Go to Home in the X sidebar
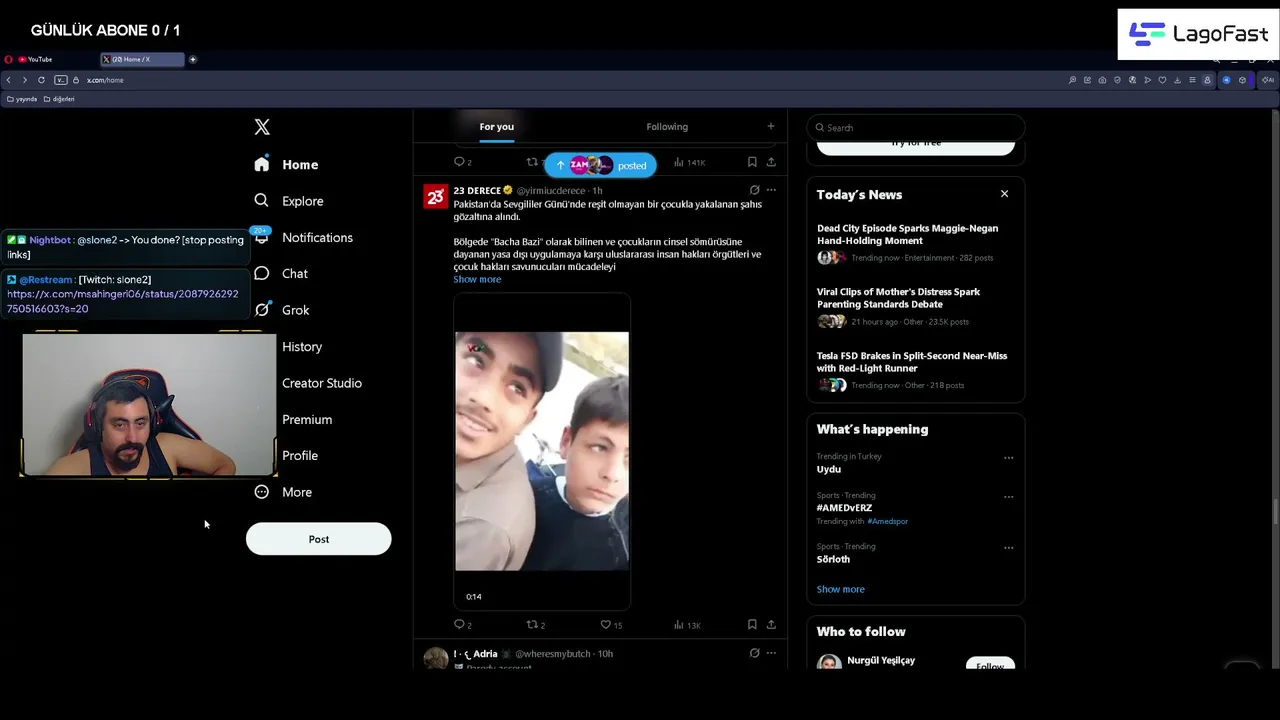This screenshot has height=720, width=1280. [x=286, y=165]
